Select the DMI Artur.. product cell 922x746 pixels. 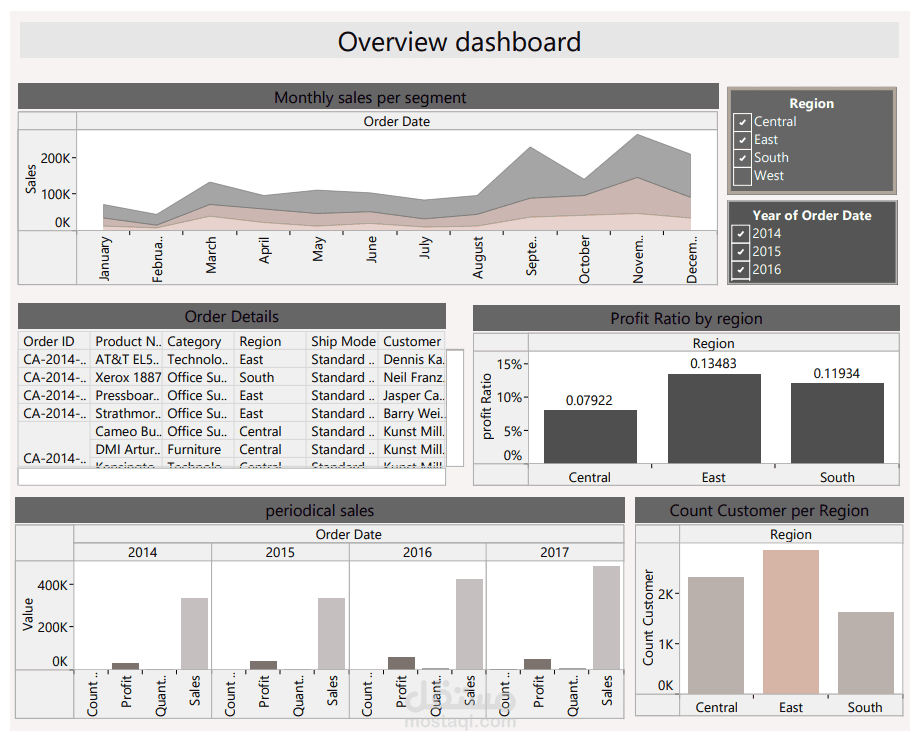(126, 450)
